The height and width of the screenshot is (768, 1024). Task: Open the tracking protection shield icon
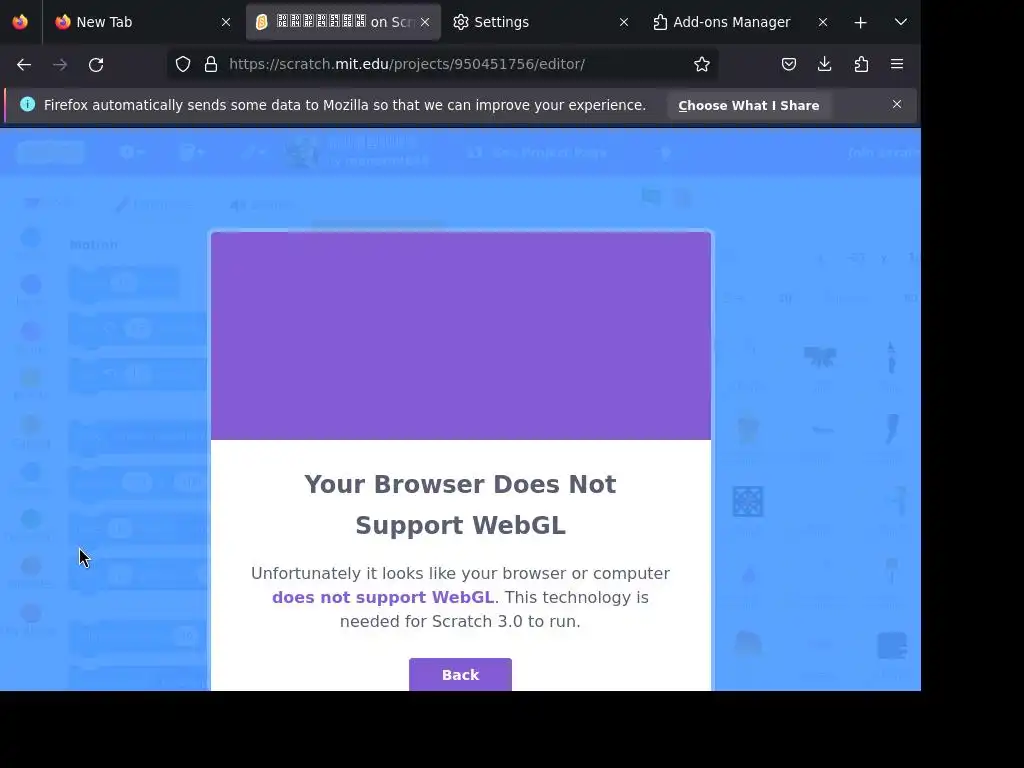coord(183,64)
